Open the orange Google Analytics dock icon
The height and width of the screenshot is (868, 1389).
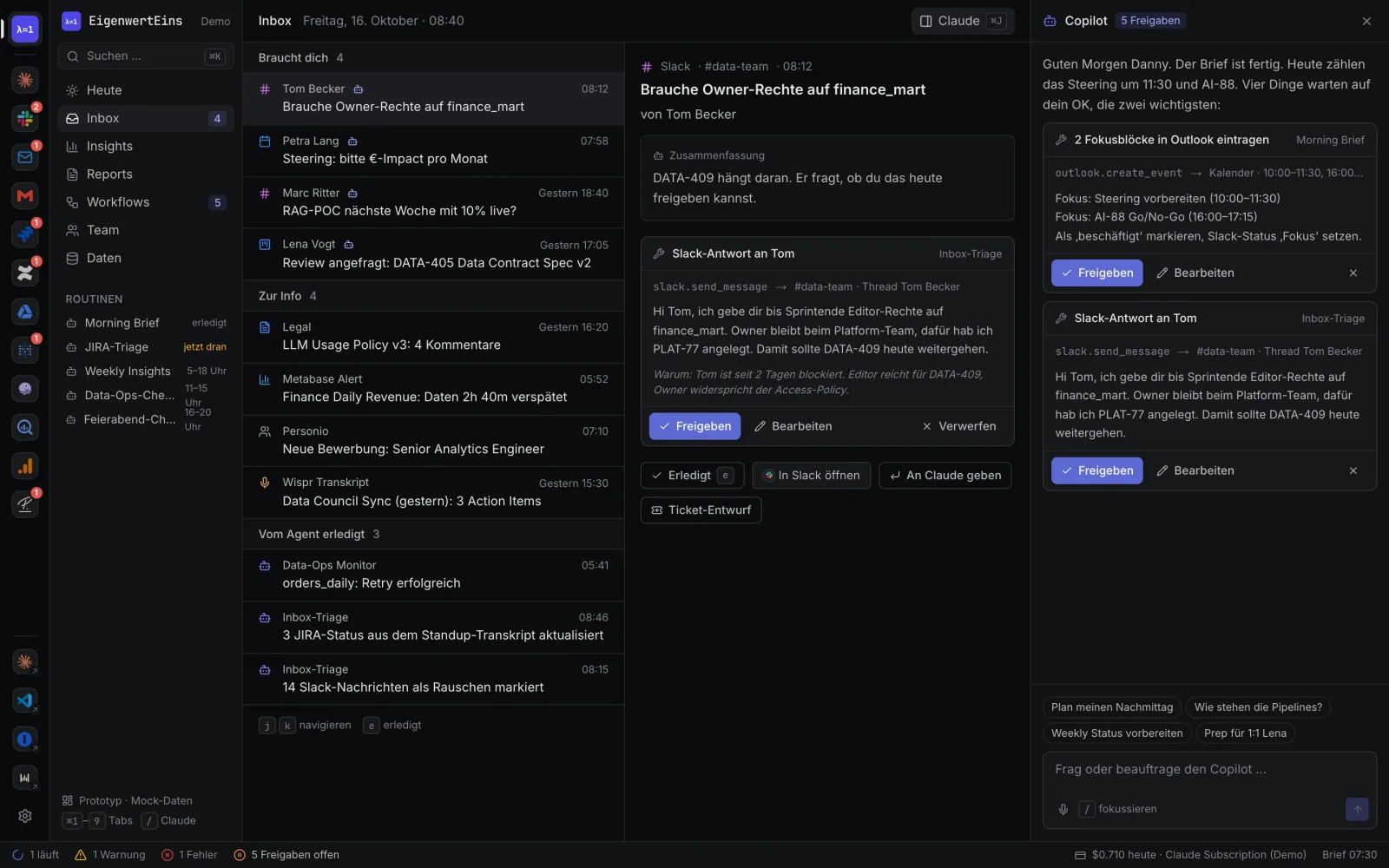coord(25,466)
